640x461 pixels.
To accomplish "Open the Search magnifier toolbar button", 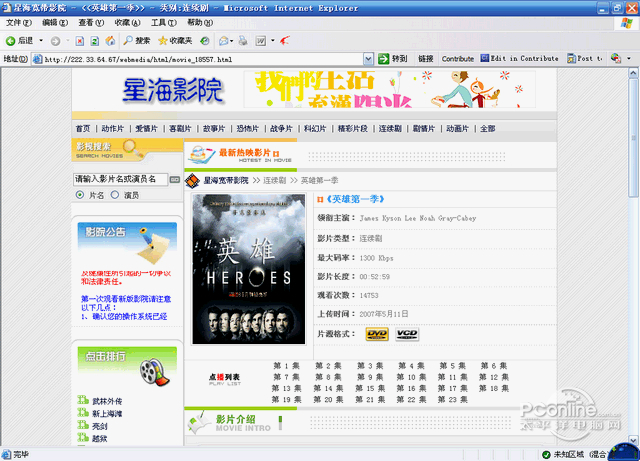I will click(137, 40).
